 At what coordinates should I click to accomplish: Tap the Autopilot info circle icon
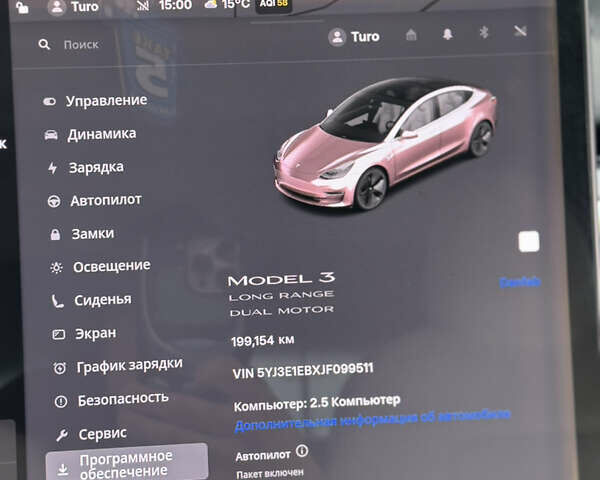tap(302, 452)
